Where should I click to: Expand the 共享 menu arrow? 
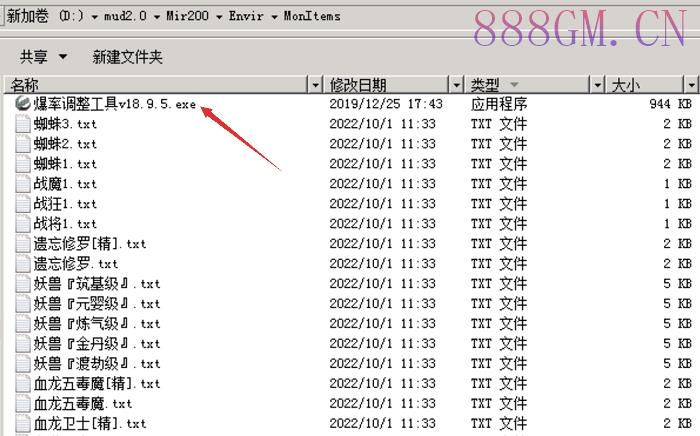(x=63, y=57)
